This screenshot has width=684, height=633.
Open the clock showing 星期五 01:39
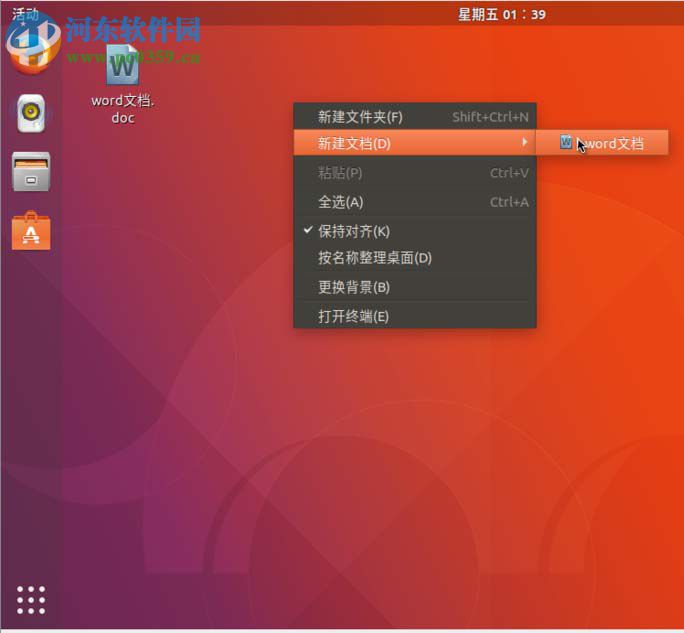coord(502,14)
